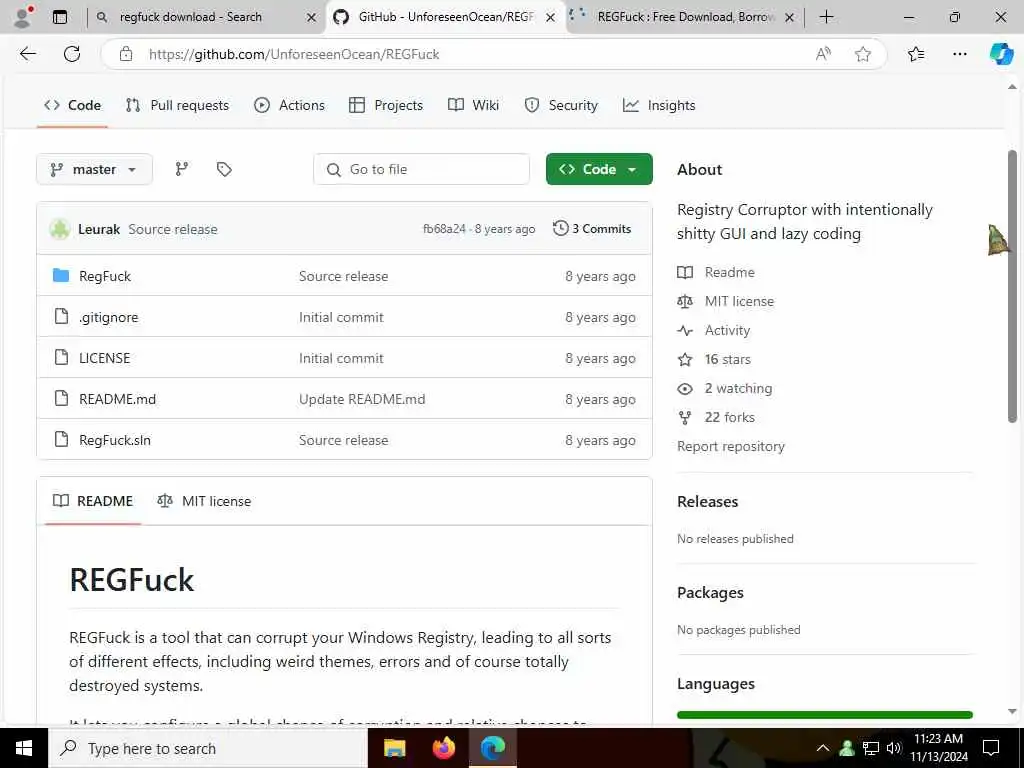Launch the Copilot sidebar
This screenshot has height=768, width=1024.
pyautogui.click(x=1000, y=54)
